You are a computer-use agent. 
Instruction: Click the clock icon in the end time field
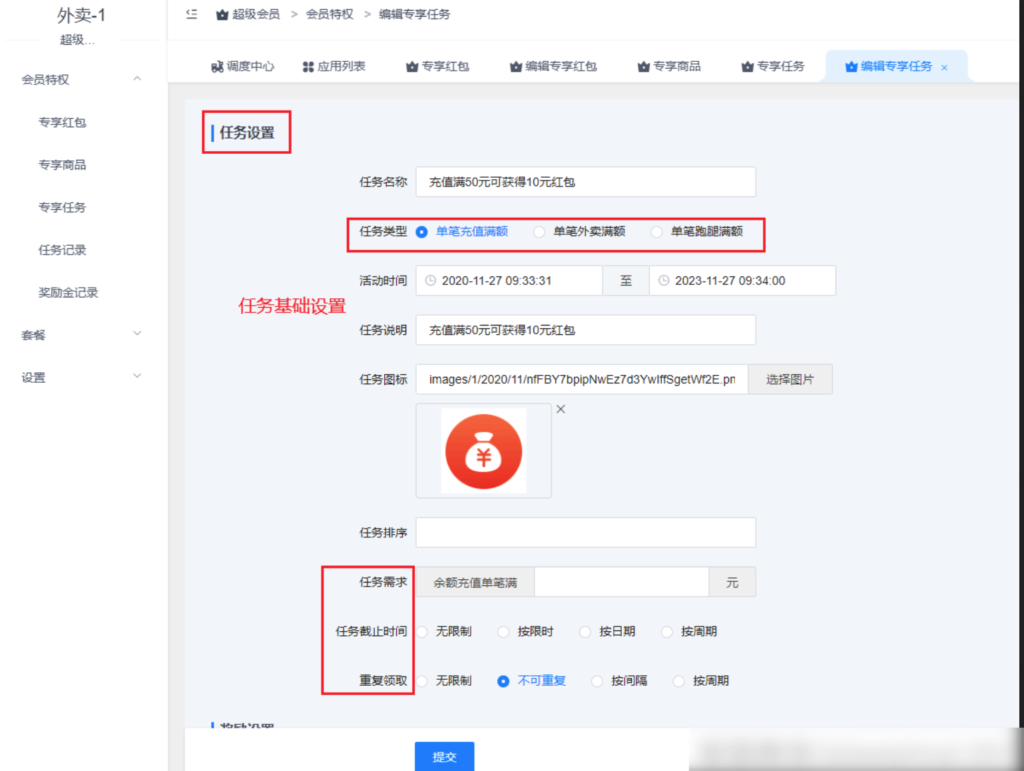[x=664, y=280]
